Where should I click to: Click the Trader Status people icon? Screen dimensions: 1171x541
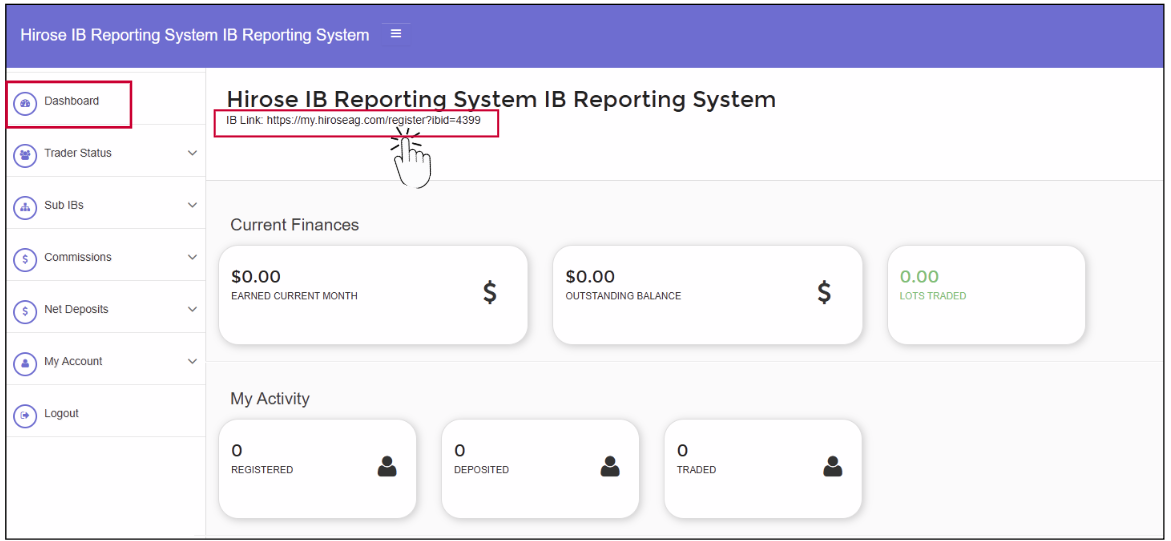pyautogui.click(x=25, y=155)
